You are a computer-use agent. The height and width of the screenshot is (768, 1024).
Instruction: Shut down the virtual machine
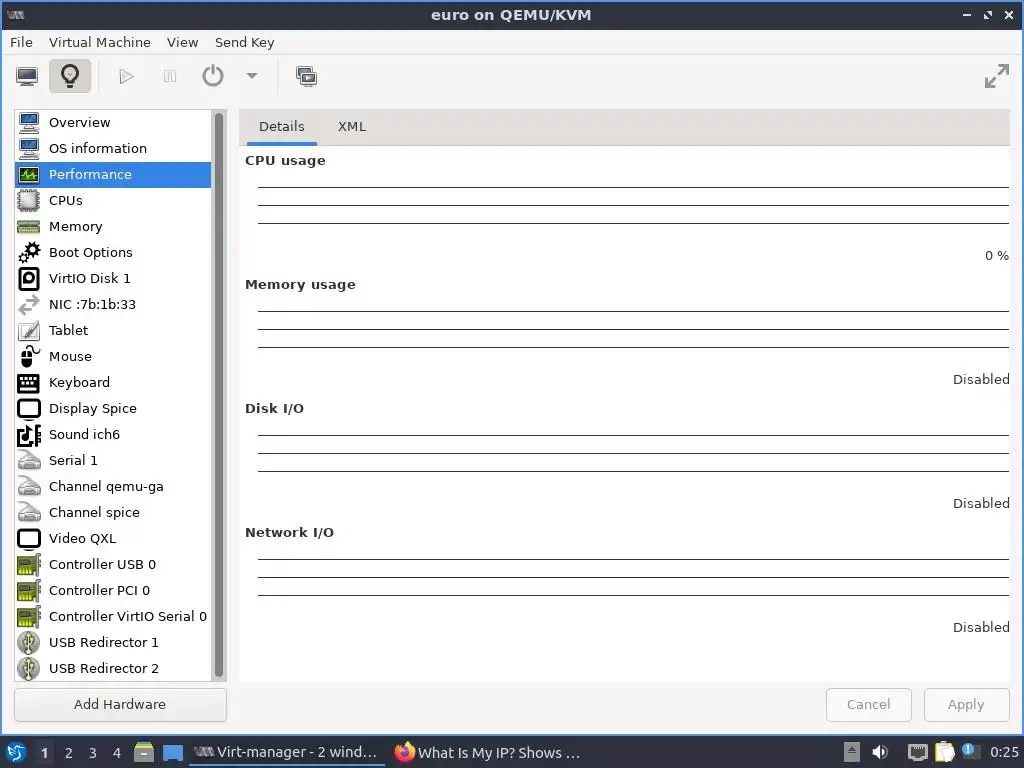coord(213,76)
